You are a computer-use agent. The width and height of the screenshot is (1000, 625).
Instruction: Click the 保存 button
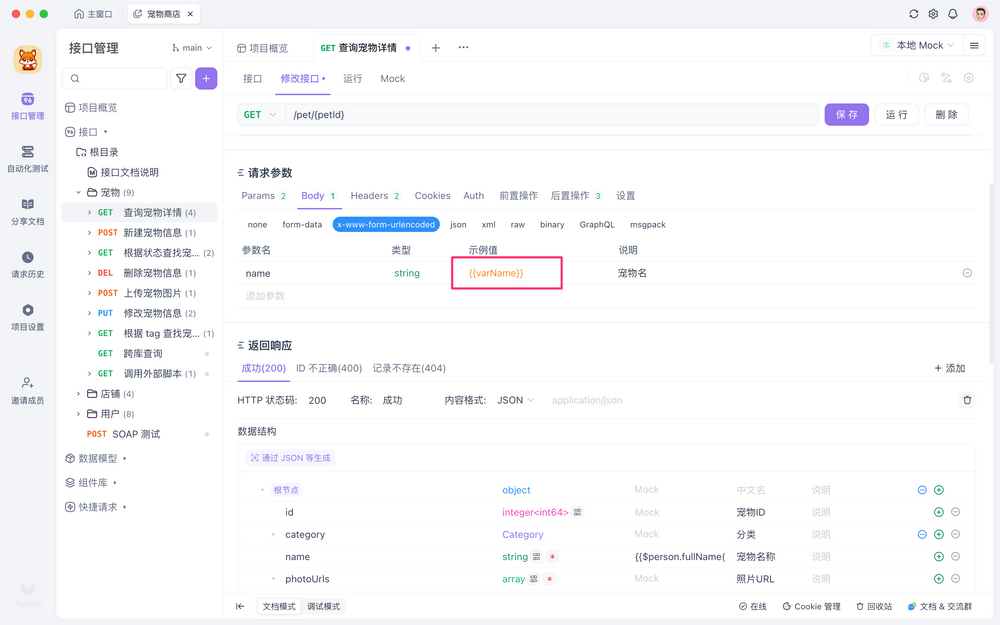846,114
